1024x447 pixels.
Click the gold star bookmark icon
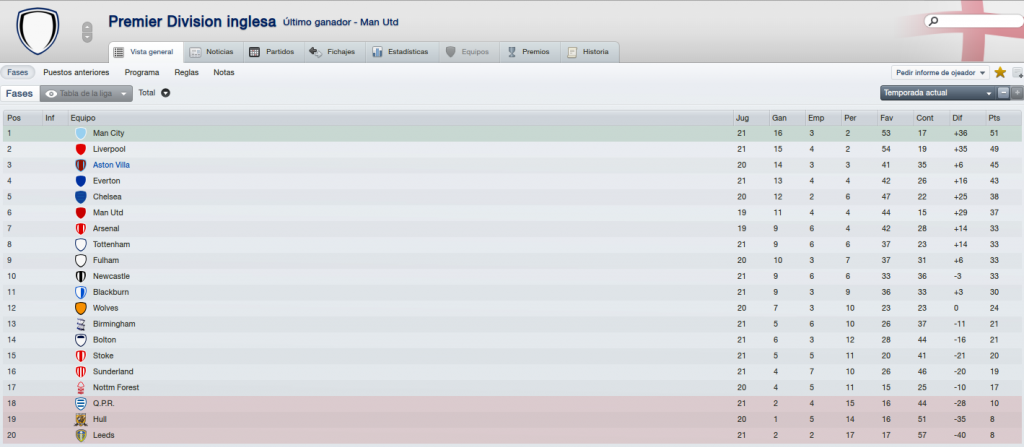pos(1000,73)
